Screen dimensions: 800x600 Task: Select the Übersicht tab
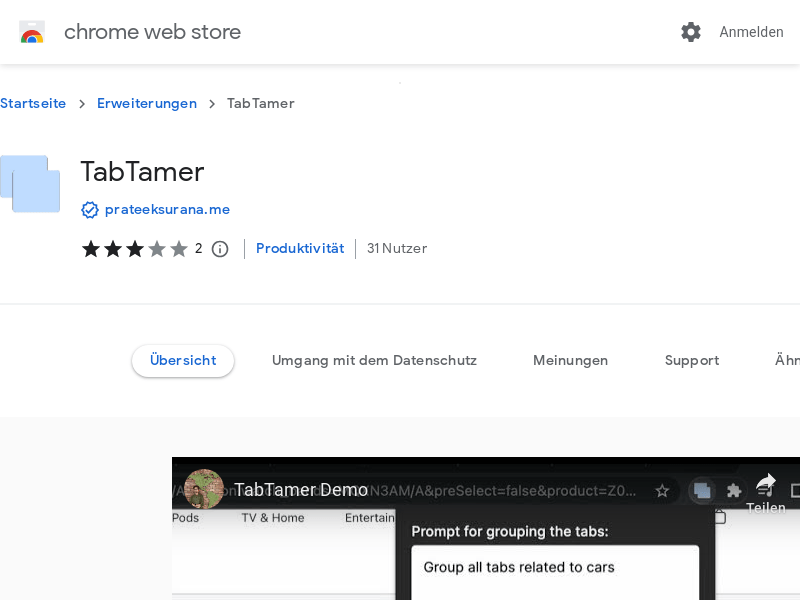(183, 361)
